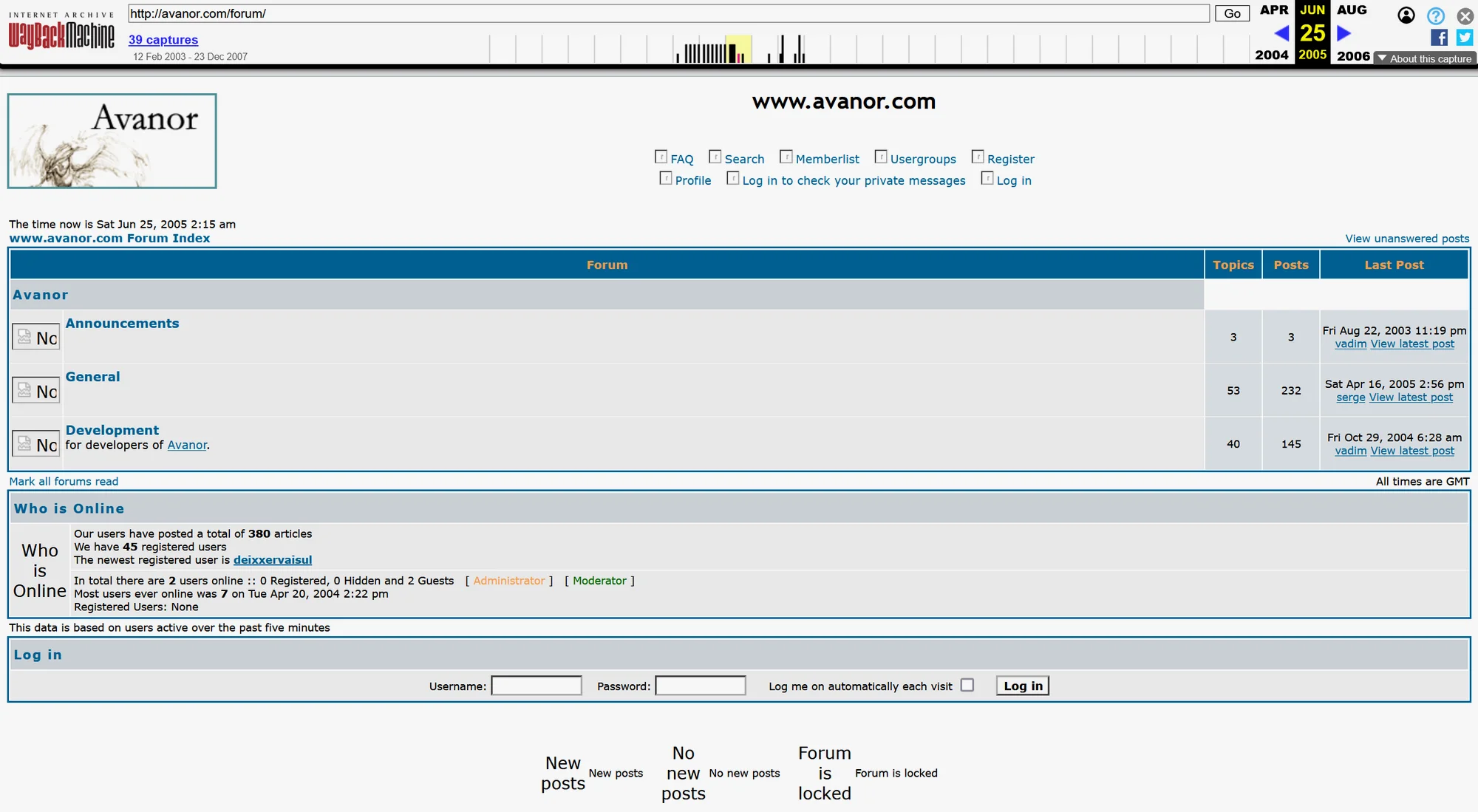This screenshot has height=812, width=1478.
Task: Click the private messages icon
Action: (732, 178)
